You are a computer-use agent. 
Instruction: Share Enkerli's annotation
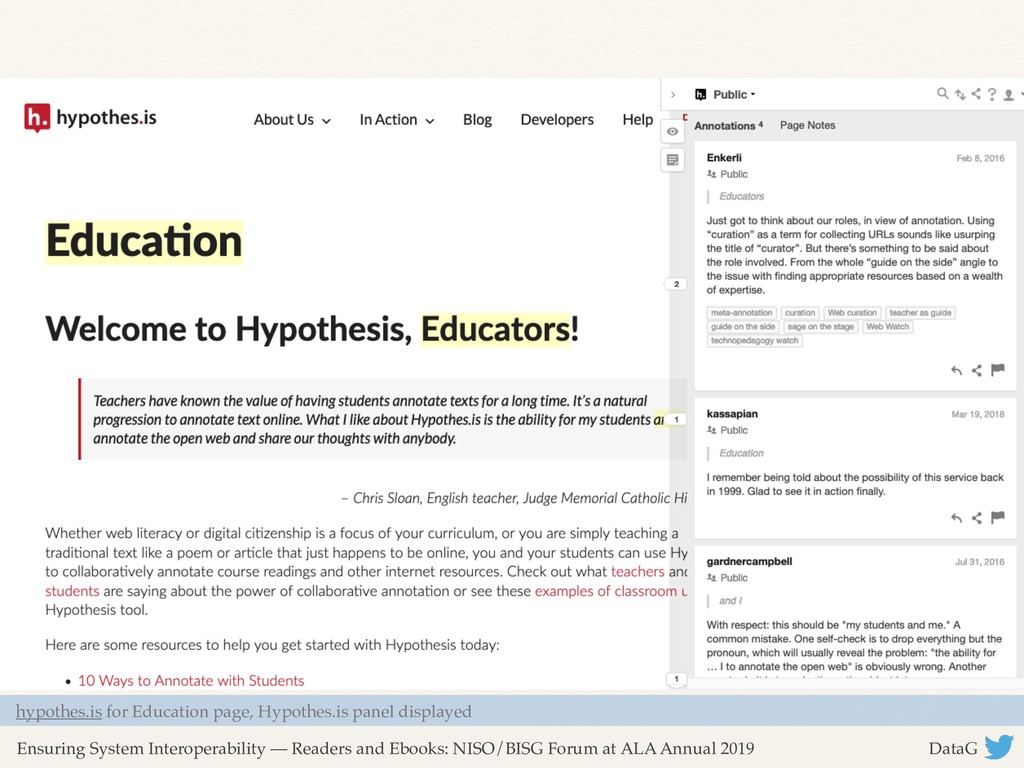pos(977,370)
